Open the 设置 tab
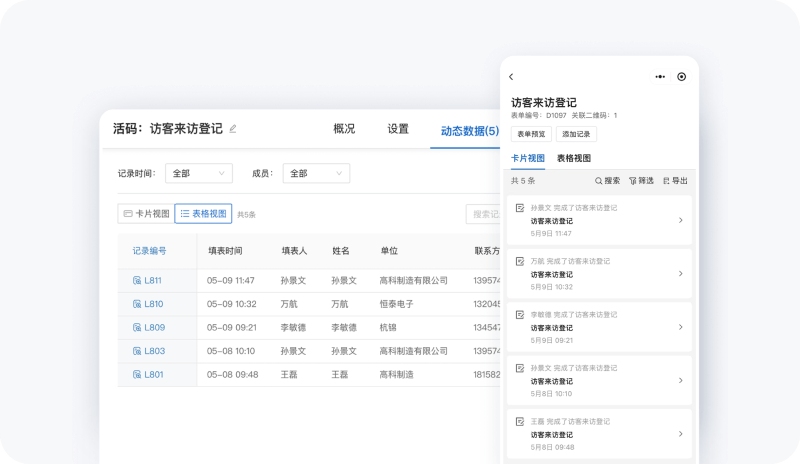This screenshot has height=464, width=800. [398, 129]
